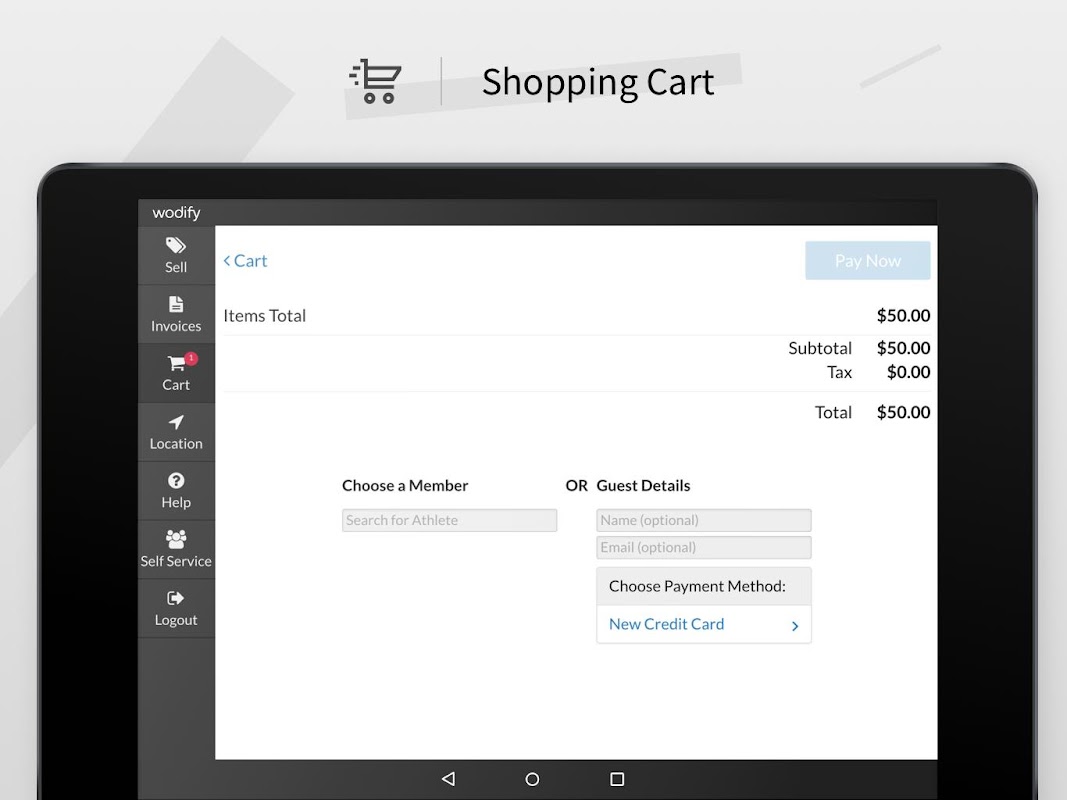Tap Android home circle button
The width and height of the screenshot is (1067, 800).
pos(532,779)
